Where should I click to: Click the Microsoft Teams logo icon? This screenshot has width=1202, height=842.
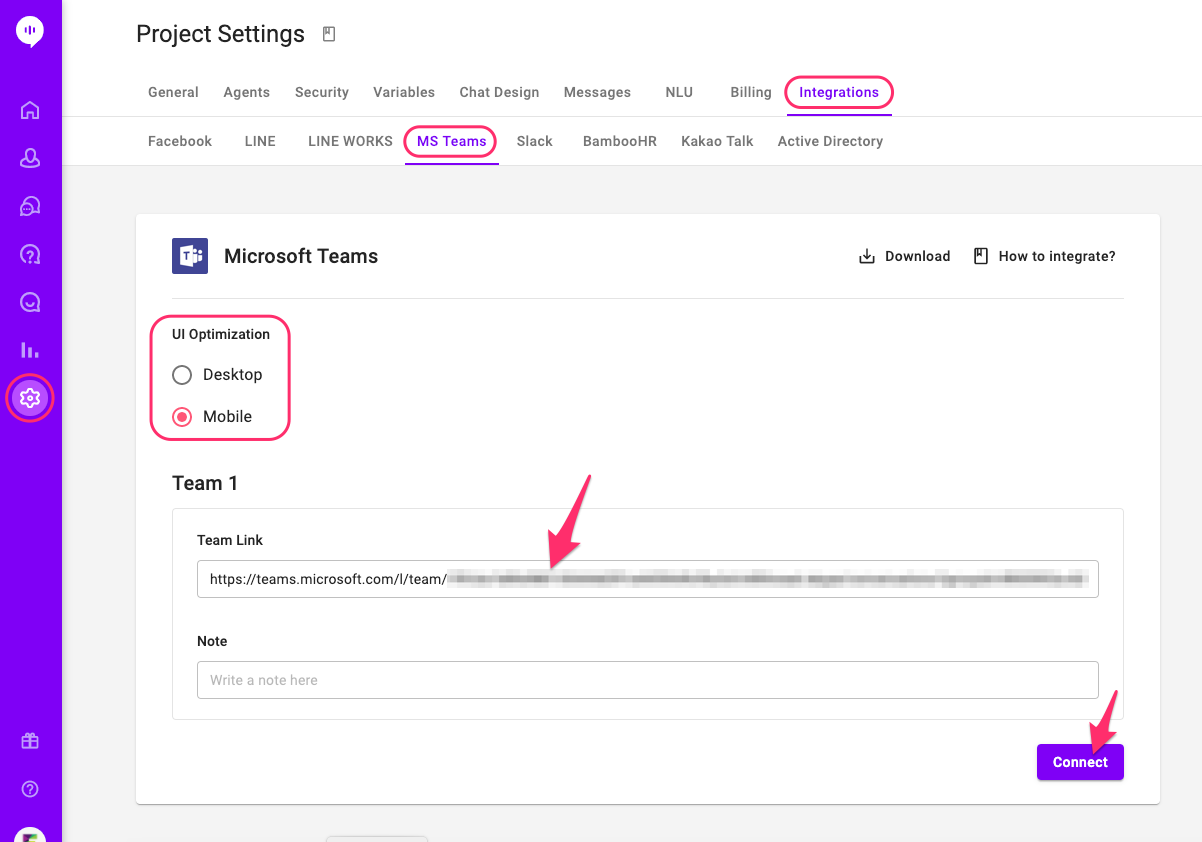(190, 256)
